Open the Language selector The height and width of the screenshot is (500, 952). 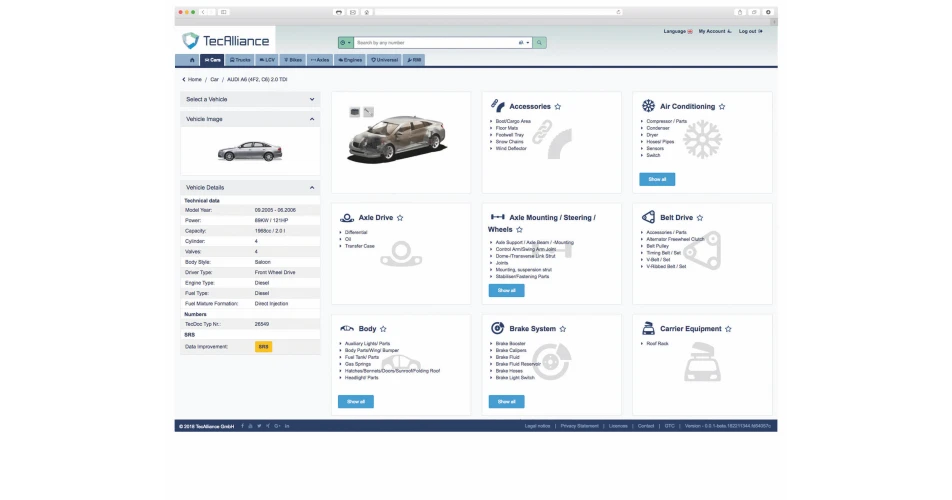coord(678,31)
